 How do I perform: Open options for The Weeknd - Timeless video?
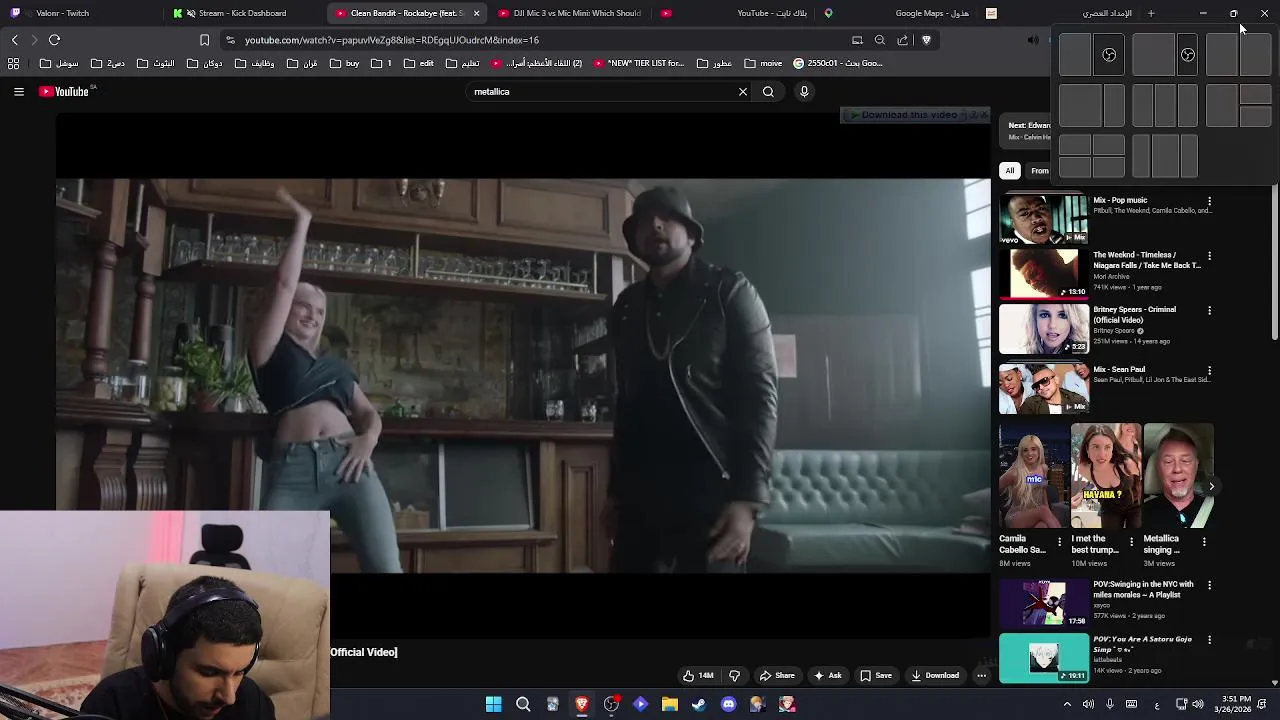click(x=1209, y=256)
